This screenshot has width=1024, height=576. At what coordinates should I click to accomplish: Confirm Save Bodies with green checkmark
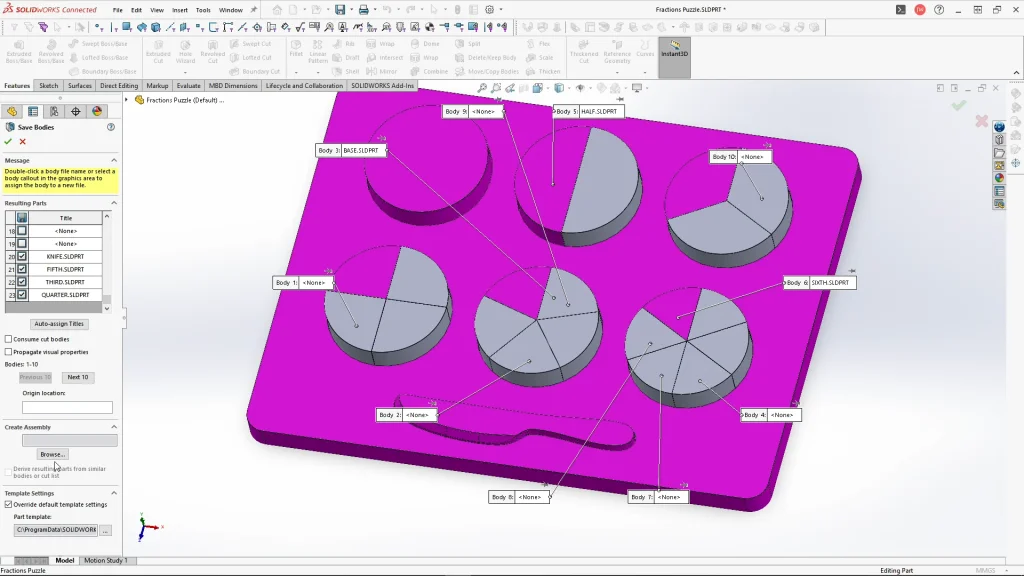[x=9, y=142]
